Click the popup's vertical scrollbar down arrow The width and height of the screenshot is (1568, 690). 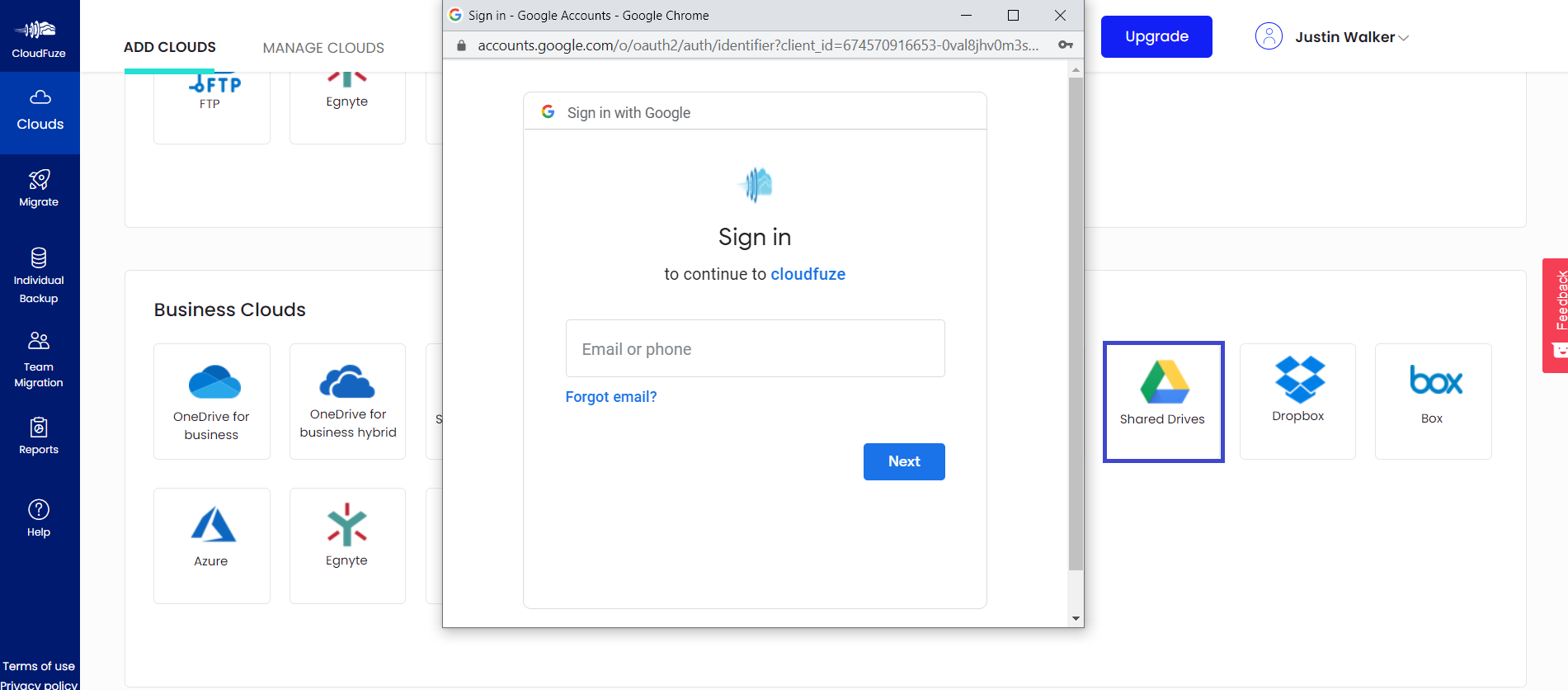(1076, 618)
